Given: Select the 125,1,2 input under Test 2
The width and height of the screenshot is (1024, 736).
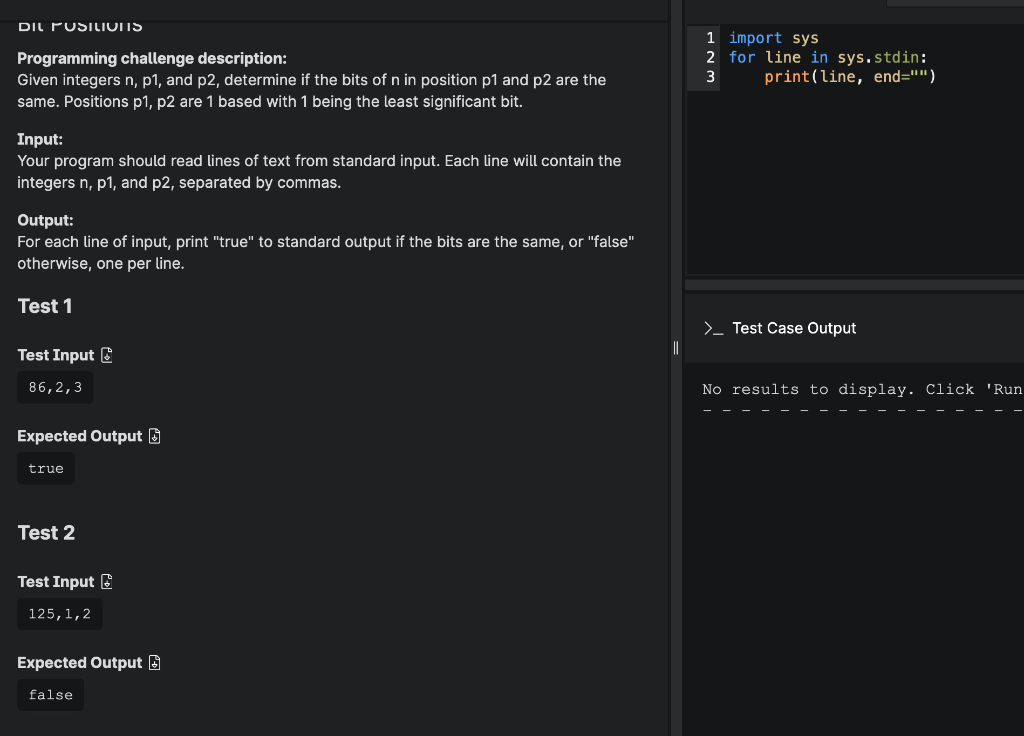Looking at the screenshot, I should [59, 613].
